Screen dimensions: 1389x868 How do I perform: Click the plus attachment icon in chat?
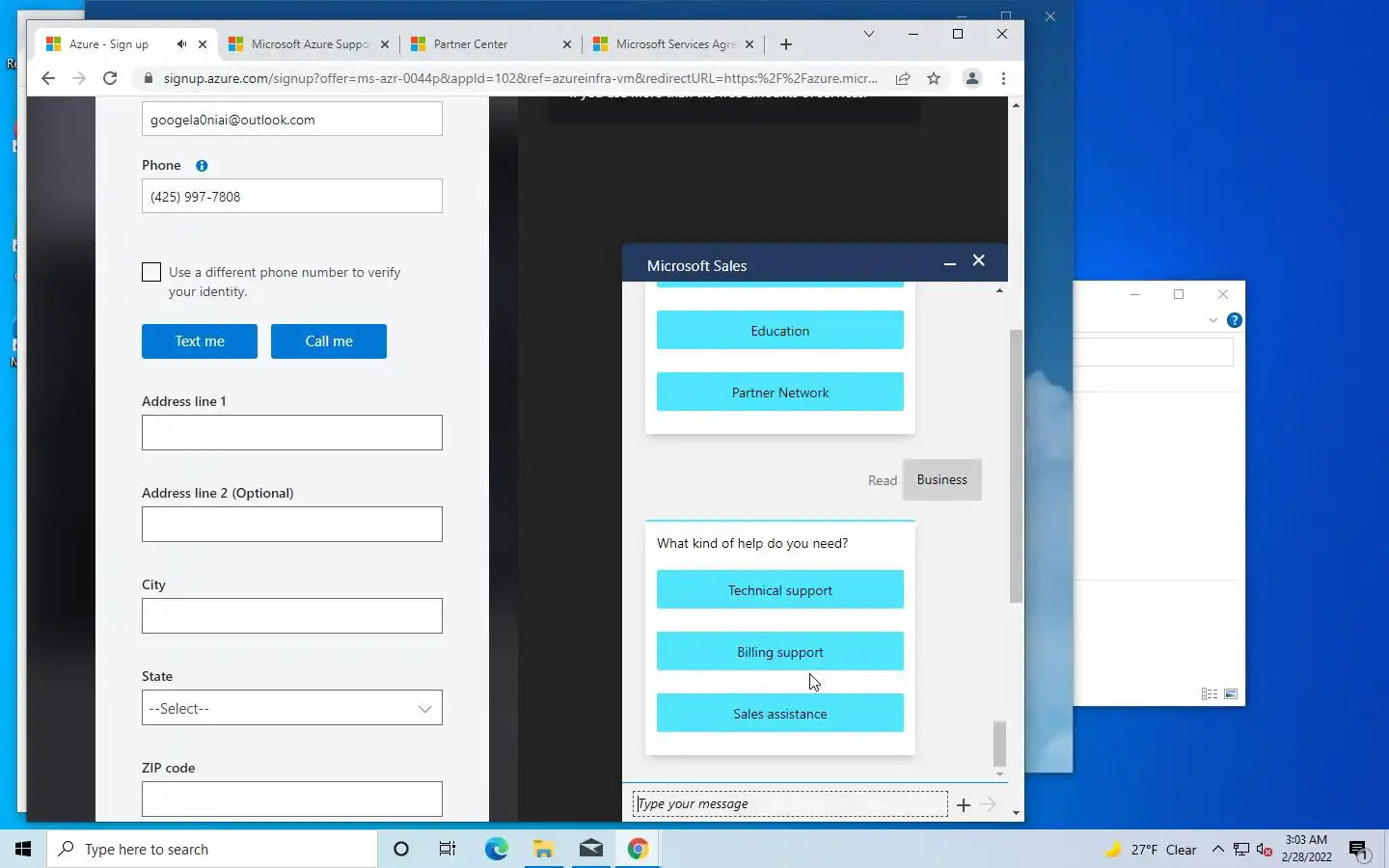[x=963, y=804]
